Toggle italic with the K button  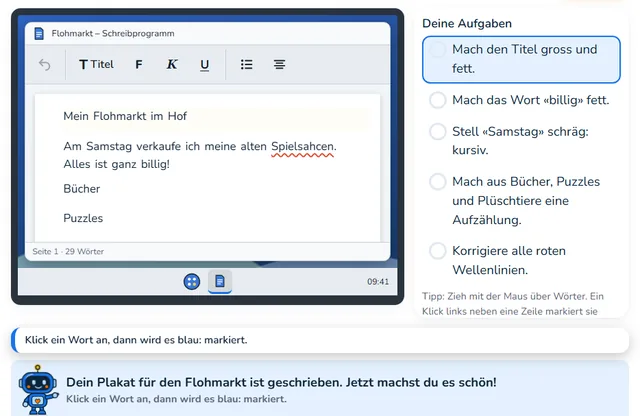coord(172,65)
